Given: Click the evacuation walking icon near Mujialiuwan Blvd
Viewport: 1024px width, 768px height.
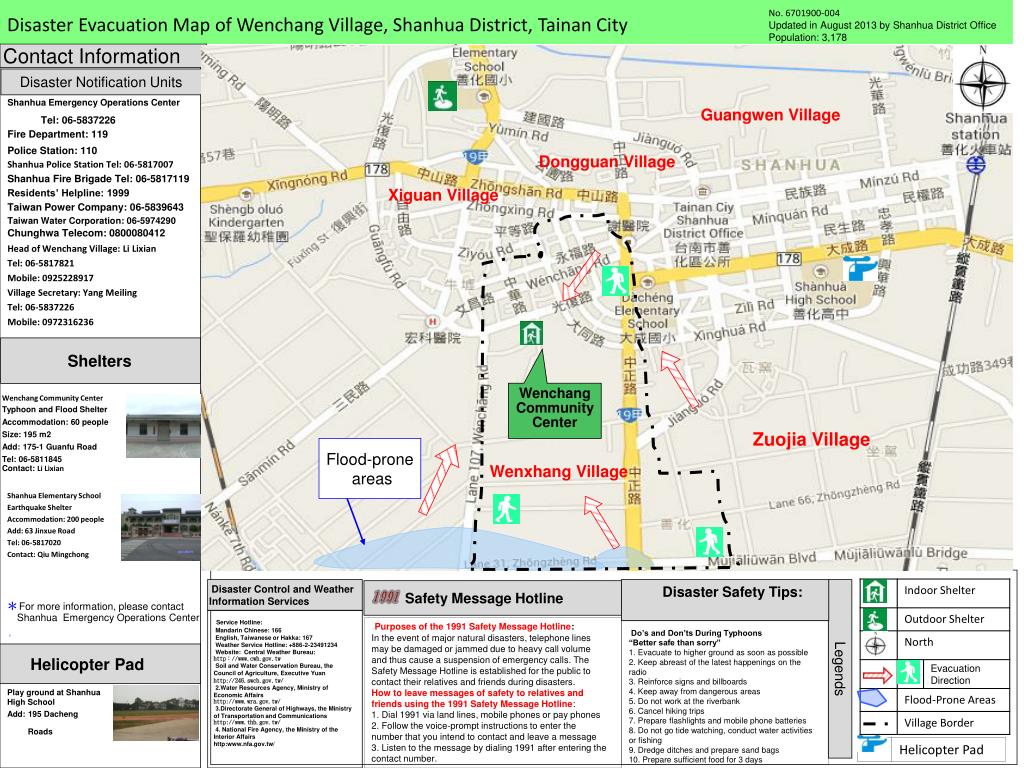Looking at the screenshot, I should [x=709, y=542].
